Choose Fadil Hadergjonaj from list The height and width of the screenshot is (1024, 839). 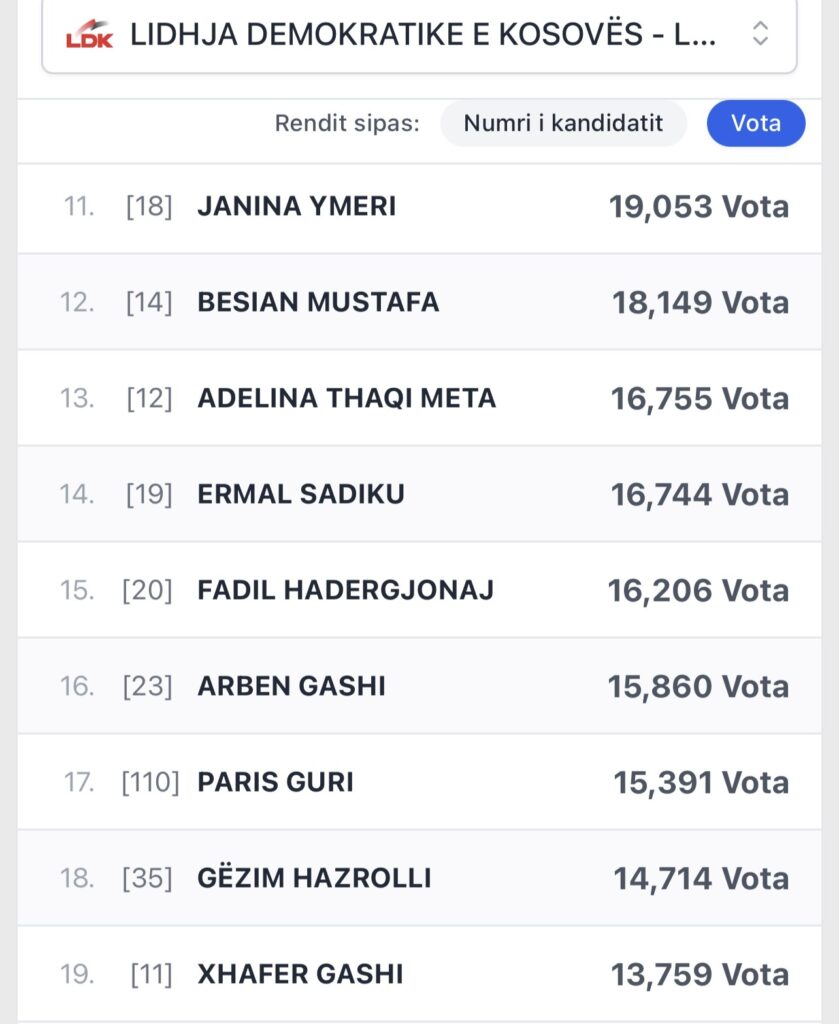(x=346, y=590)
